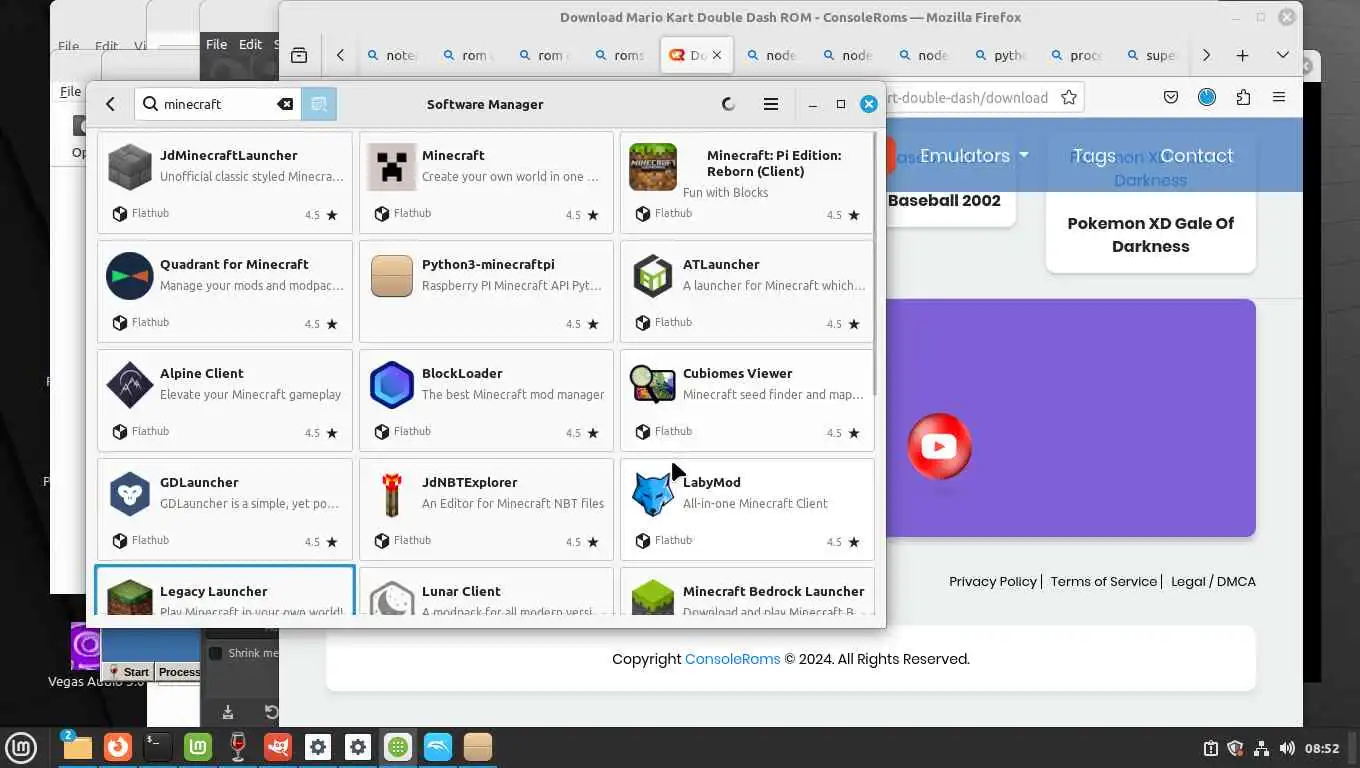
Task: Clear the minecraft search text
Action: pos(285,104)
